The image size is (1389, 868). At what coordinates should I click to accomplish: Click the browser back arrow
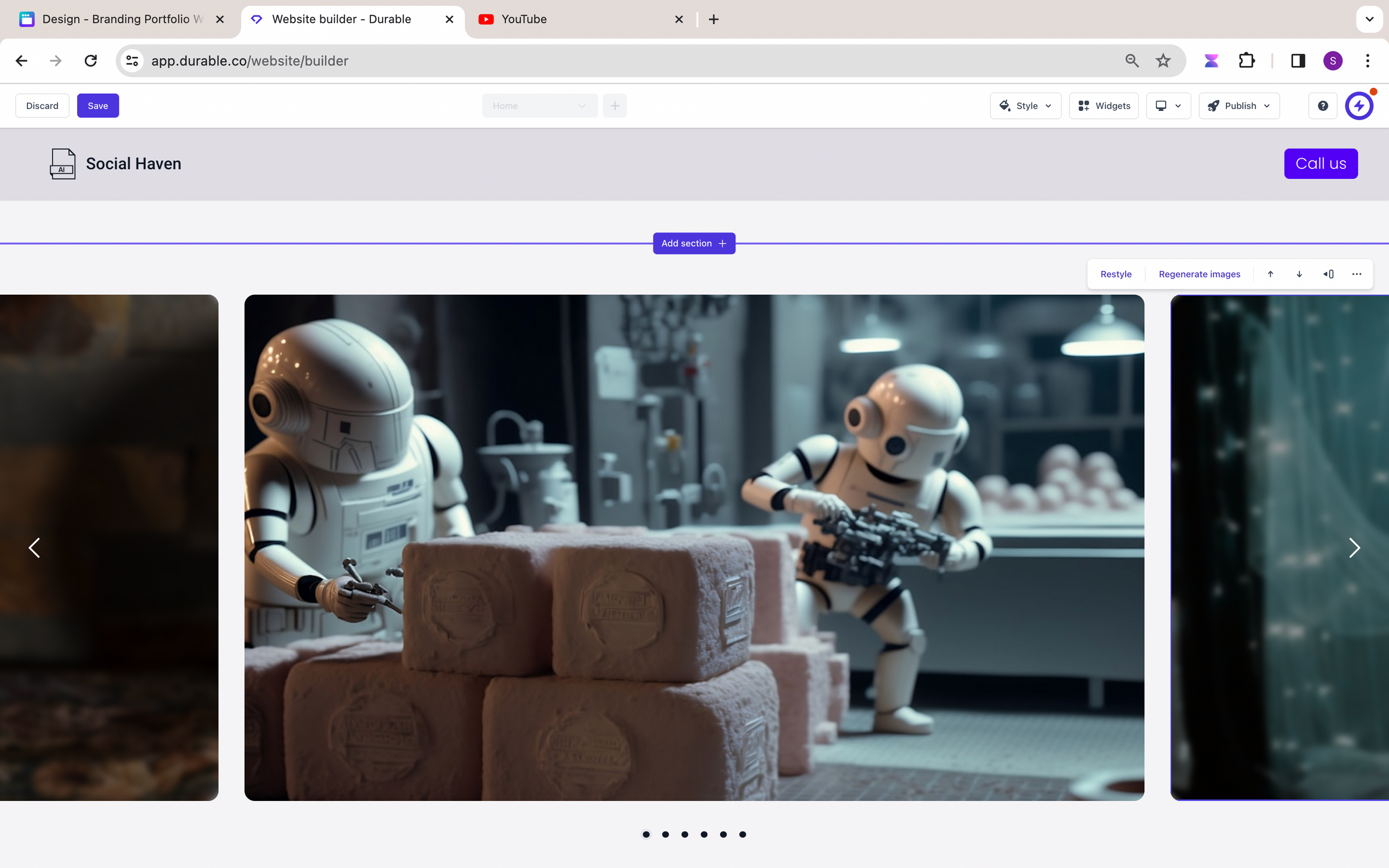[21, 61]
